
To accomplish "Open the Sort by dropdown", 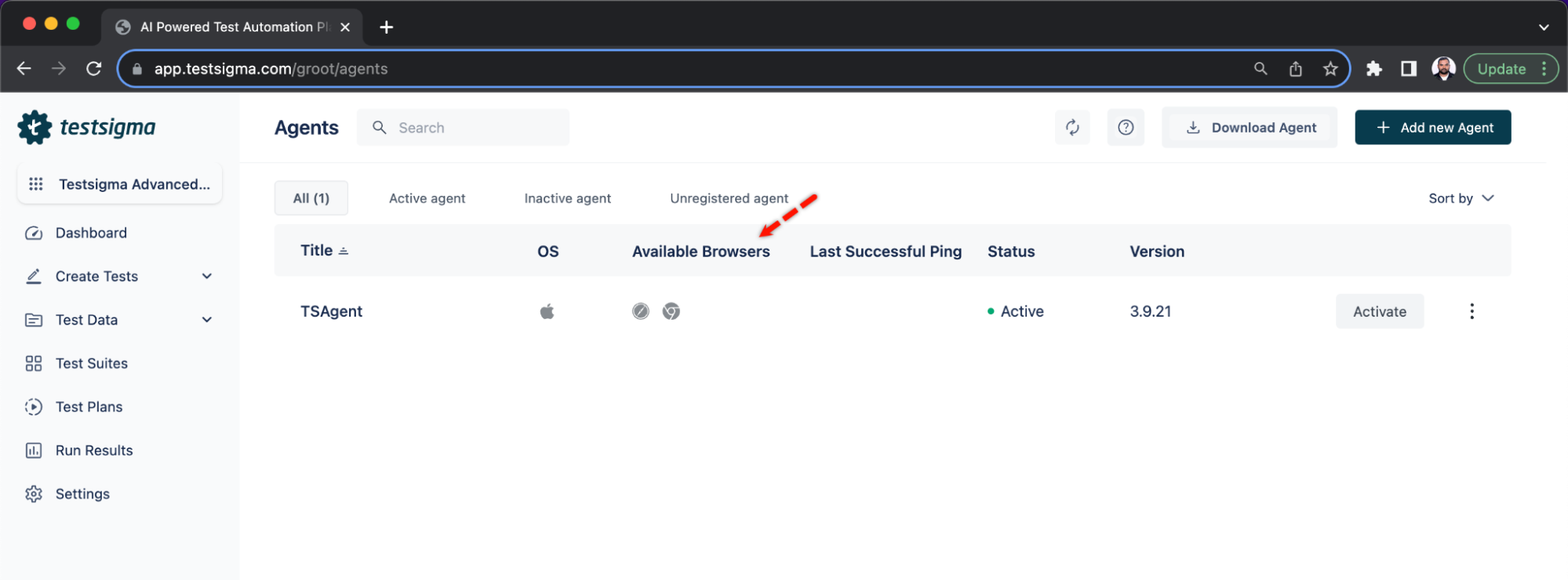I will click(x=1461, y=198).
